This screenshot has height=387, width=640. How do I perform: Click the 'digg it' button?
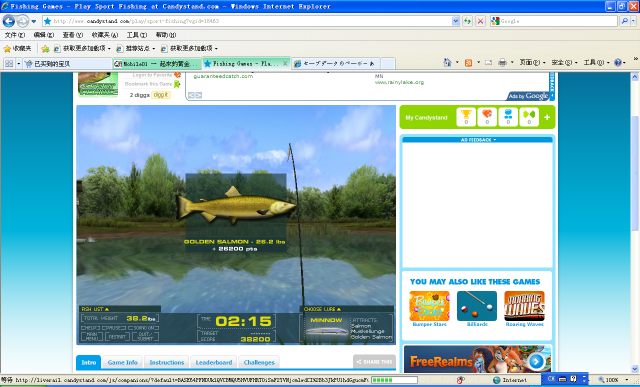[161, 95]
